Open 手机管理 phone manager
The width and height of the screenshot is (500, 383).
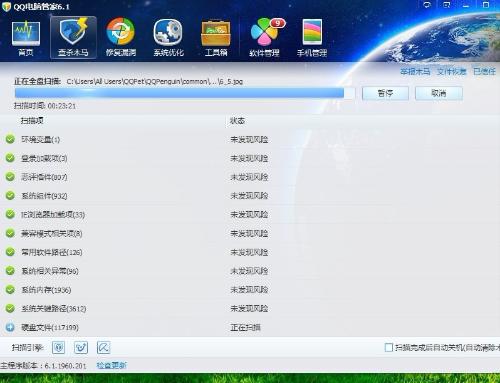point(312,37)
